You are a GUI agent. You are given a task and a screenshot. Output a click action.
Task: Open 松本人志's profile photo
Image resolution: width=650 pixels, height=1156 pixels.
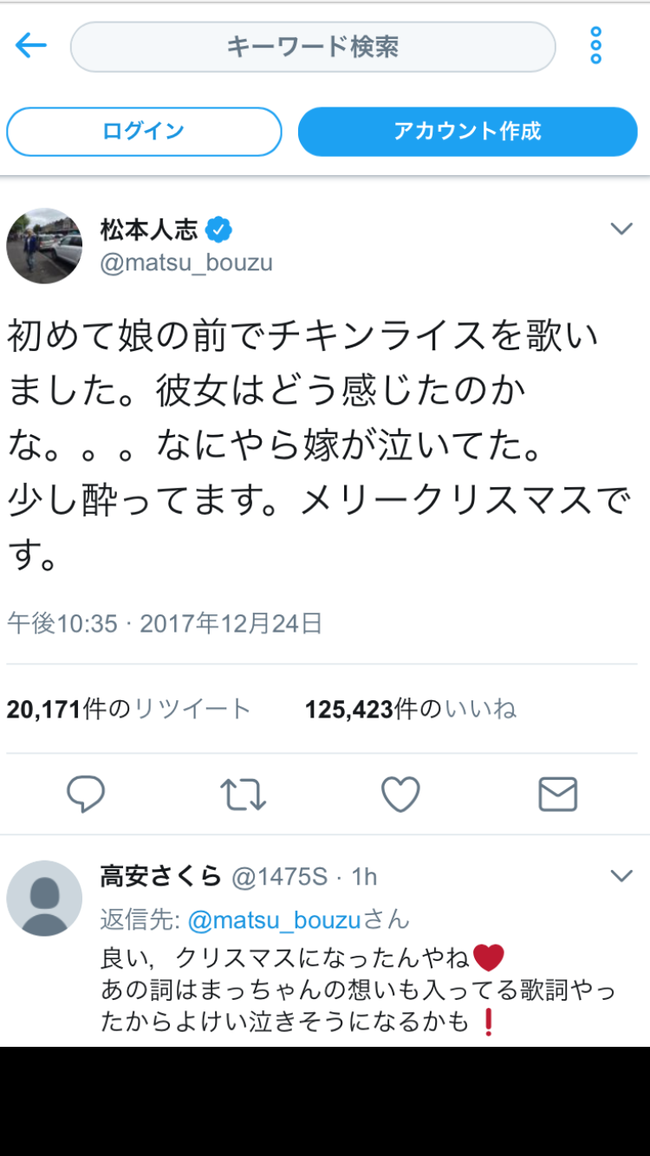click(x=44, y=246)
